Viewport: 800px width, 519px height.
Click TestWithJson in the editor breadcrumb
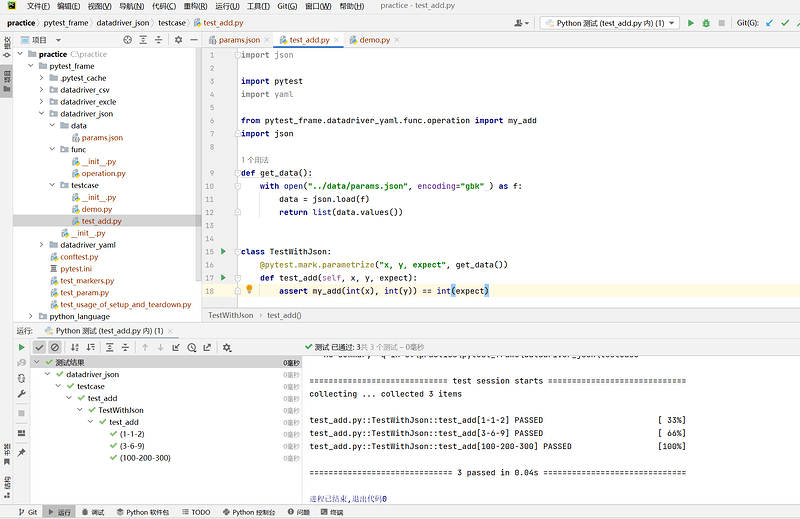click(x=231, y=315)
